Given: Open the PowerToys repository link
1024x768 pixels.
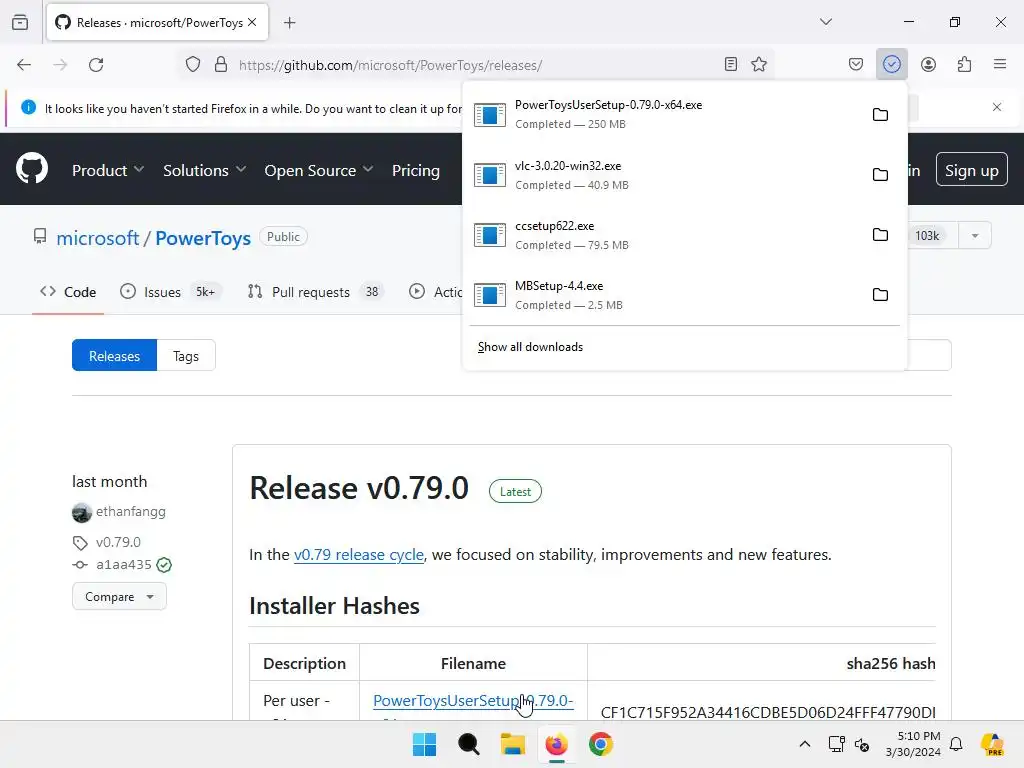Looking at the screenshot, I should pos(203,238).
